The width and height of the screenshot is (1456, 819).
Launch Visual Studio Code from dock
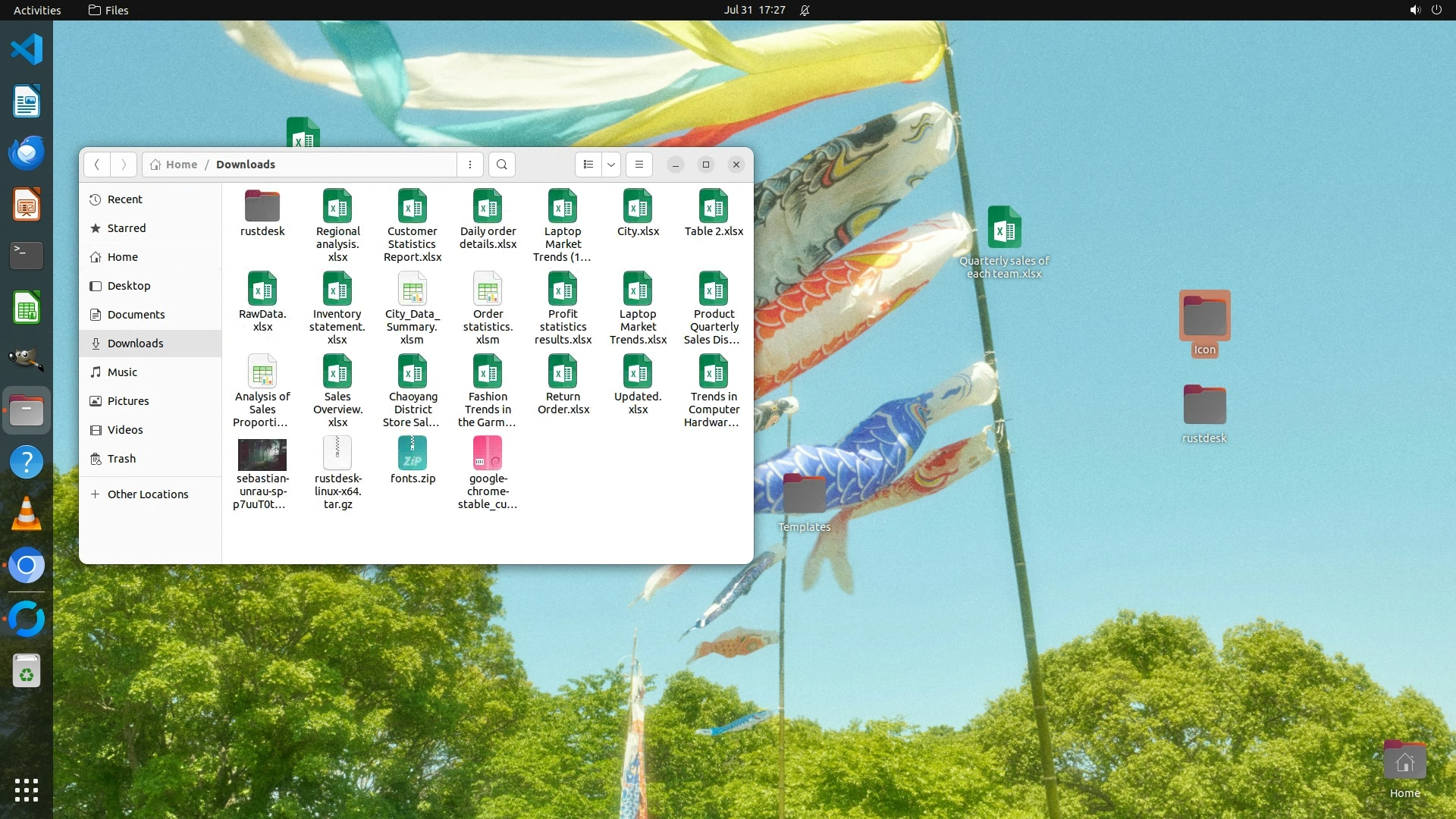click(x=27, y=50)
